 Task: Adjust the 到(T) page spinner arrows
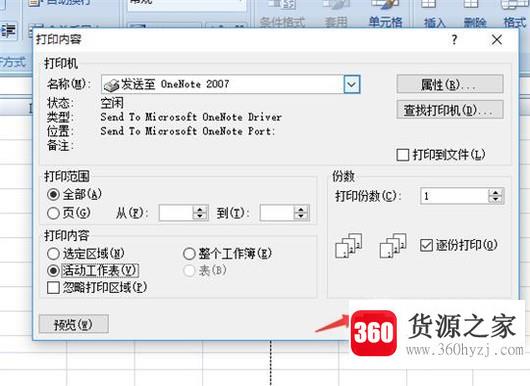pyautogui.click(x=301, y=213)
